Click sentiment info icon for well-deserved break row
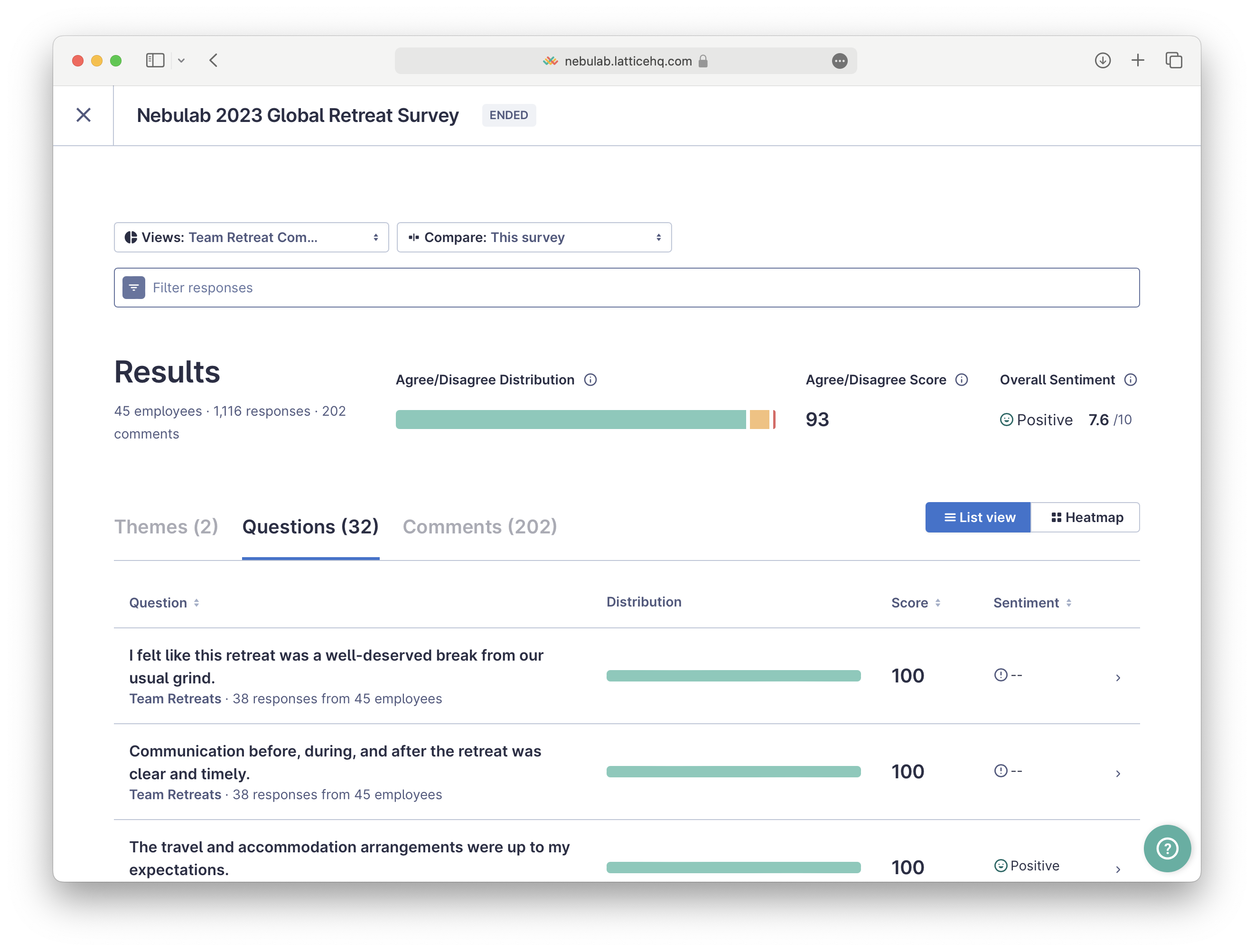Screen dimensions: 1254x952 point(1001,675)
